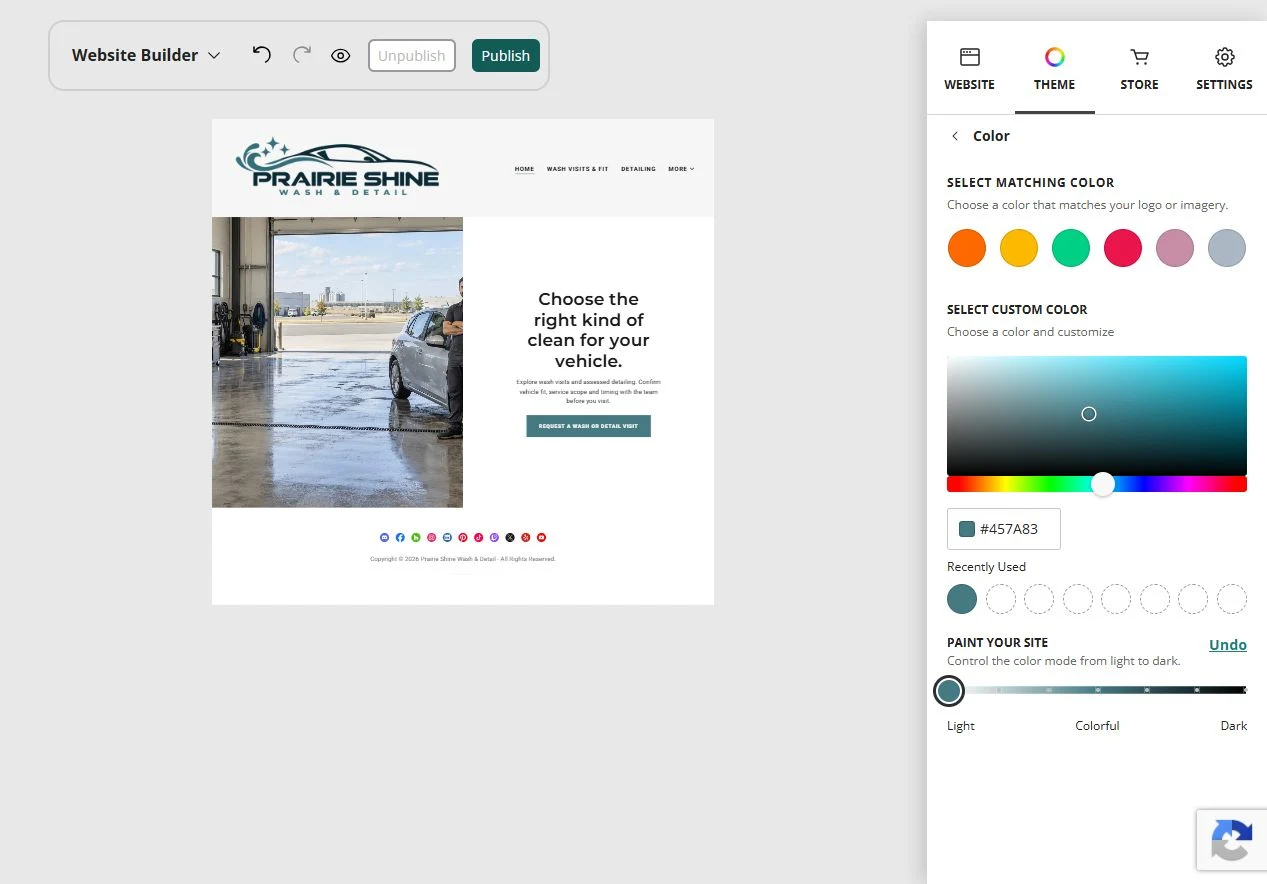Select the teal recently used color

point(962,599)
